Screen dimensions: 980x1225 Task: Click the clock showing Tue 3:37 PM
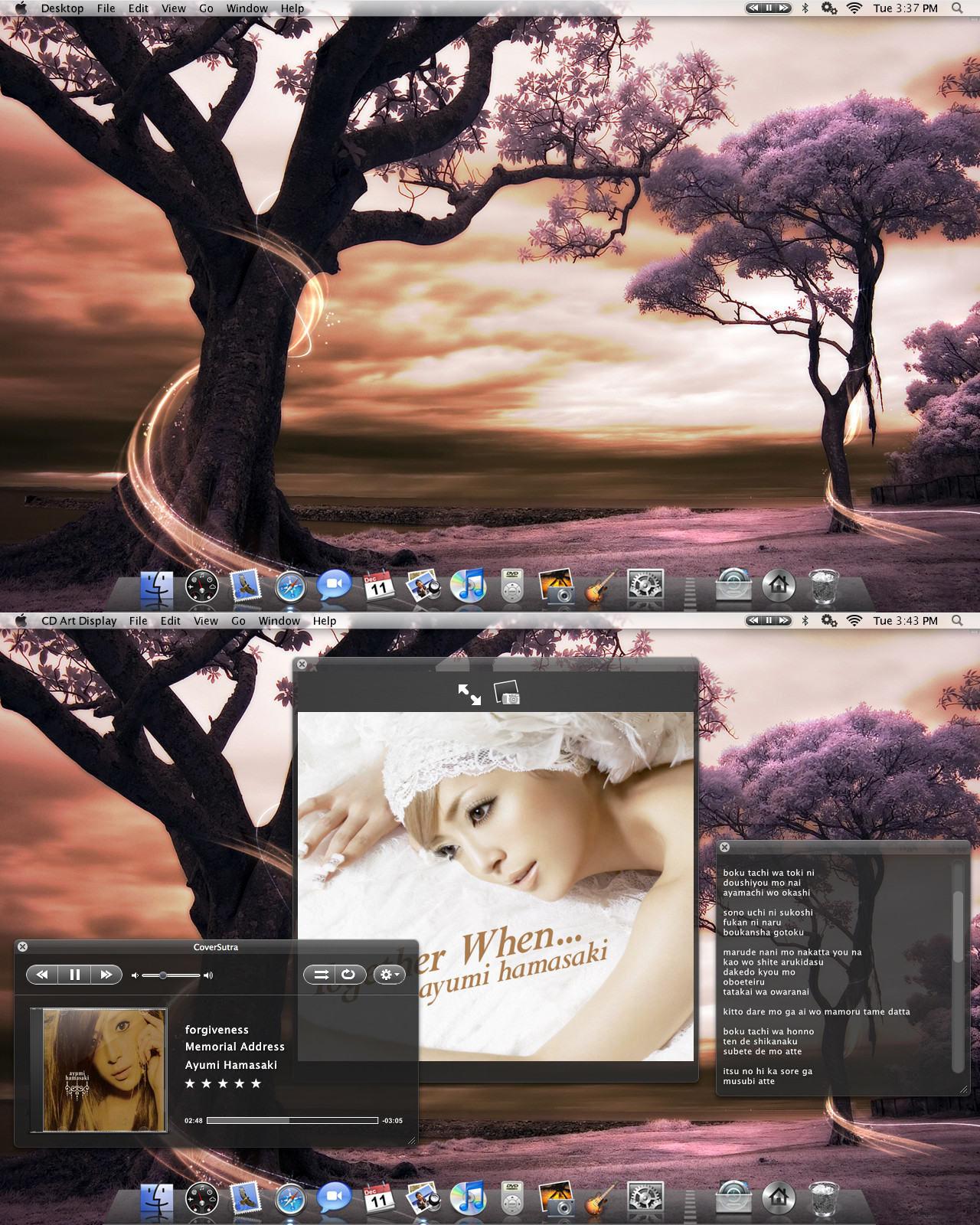905,8
